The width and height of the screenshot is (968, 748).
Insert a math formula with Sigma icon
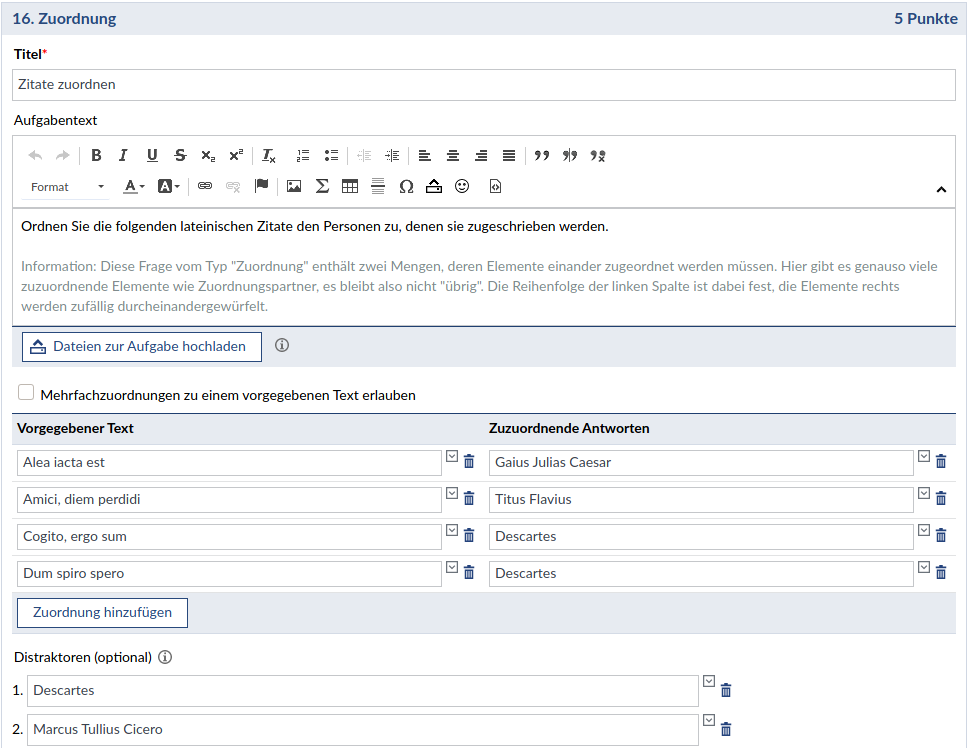pyautogui.click(x=322, y=186)
